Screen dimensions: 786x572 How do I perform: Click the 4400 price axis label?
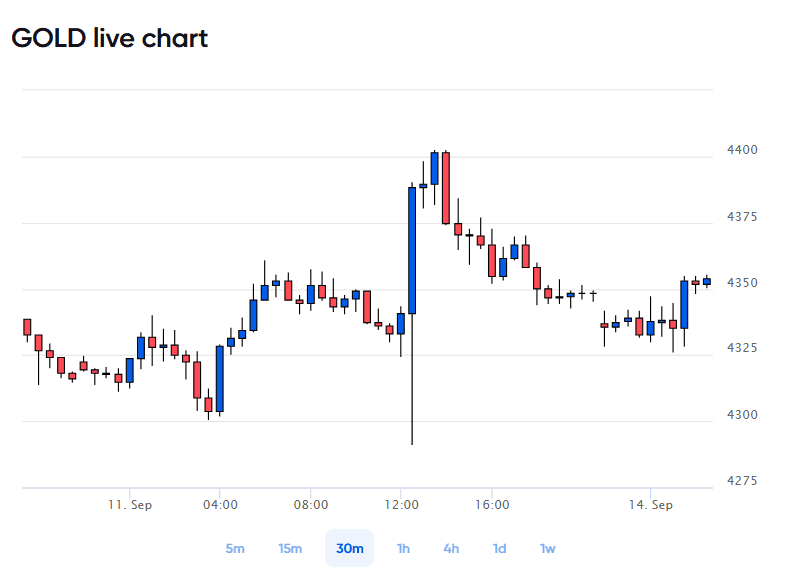(742, 149)
